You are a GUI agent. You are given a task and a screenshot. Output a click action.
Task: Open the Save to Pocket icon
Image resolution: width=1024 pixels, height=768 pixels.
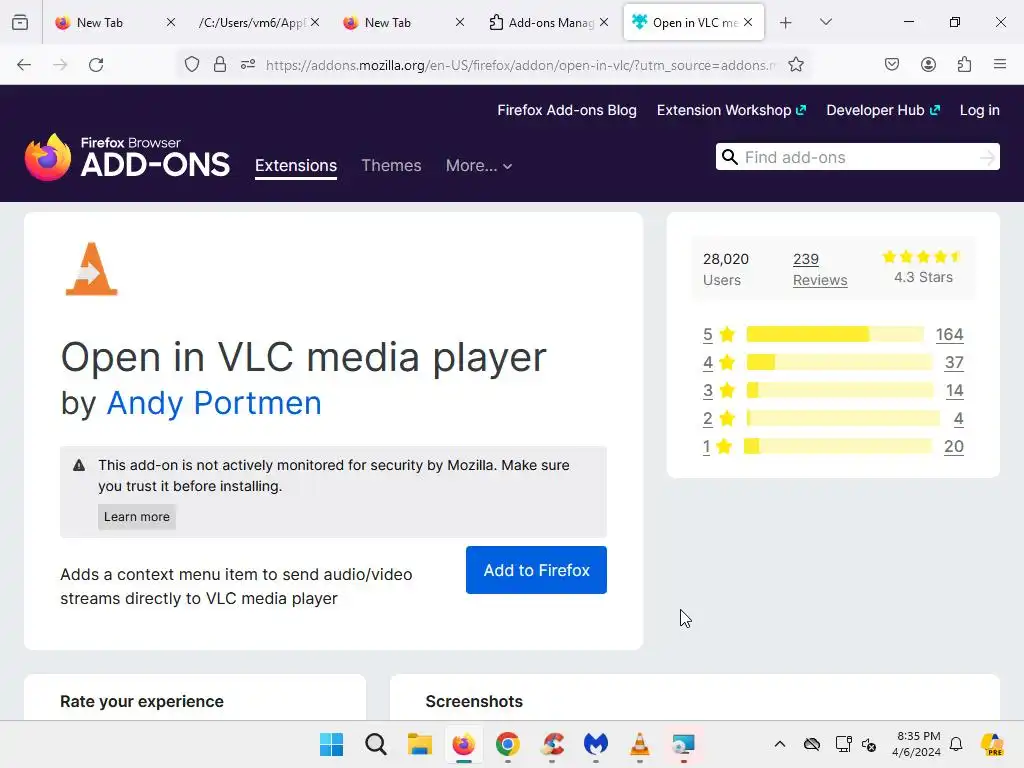pyautogui.click(x=892, y=64)
